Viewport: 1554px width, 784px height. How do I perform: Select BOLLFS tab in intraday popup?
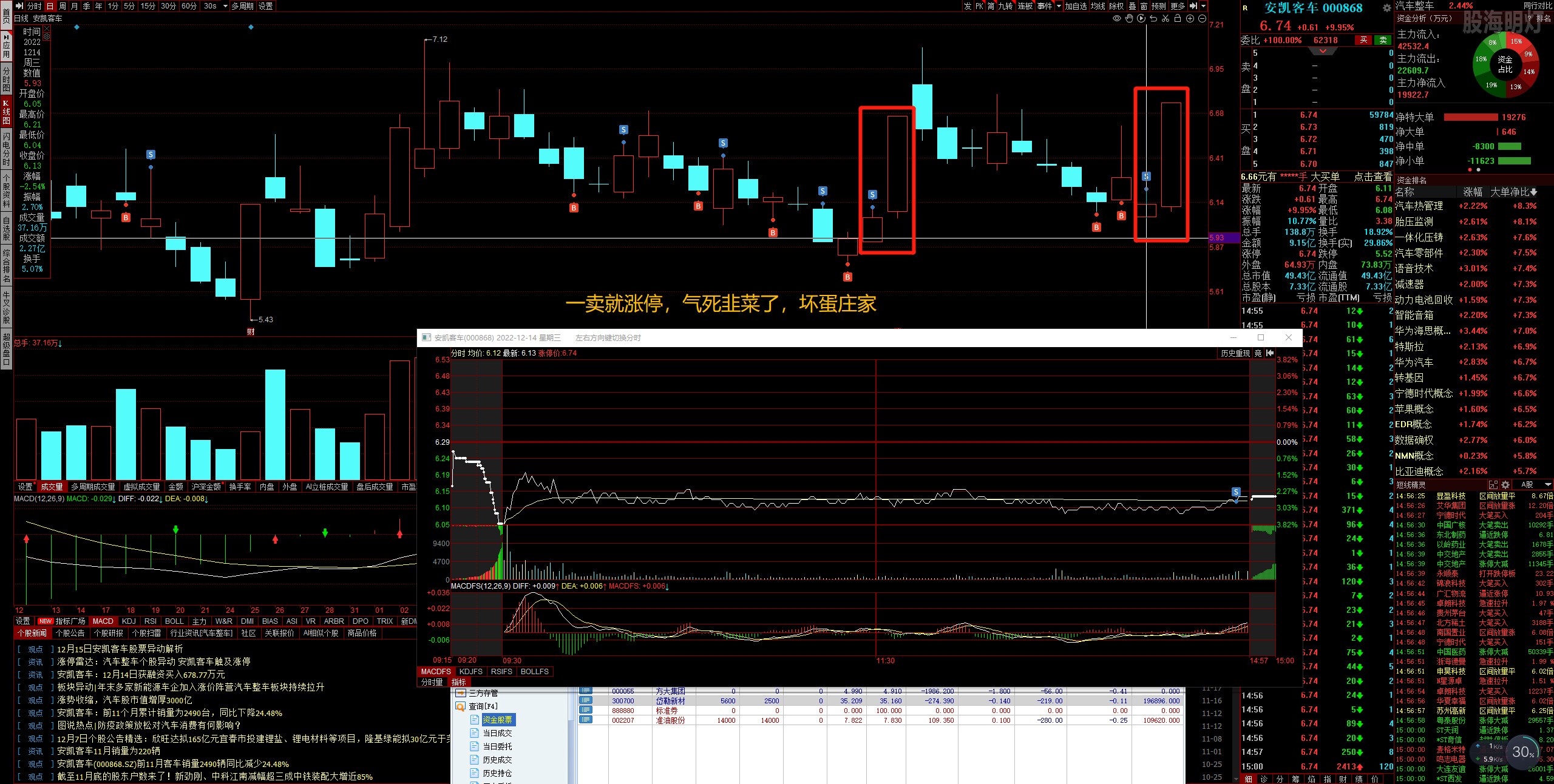534,672
